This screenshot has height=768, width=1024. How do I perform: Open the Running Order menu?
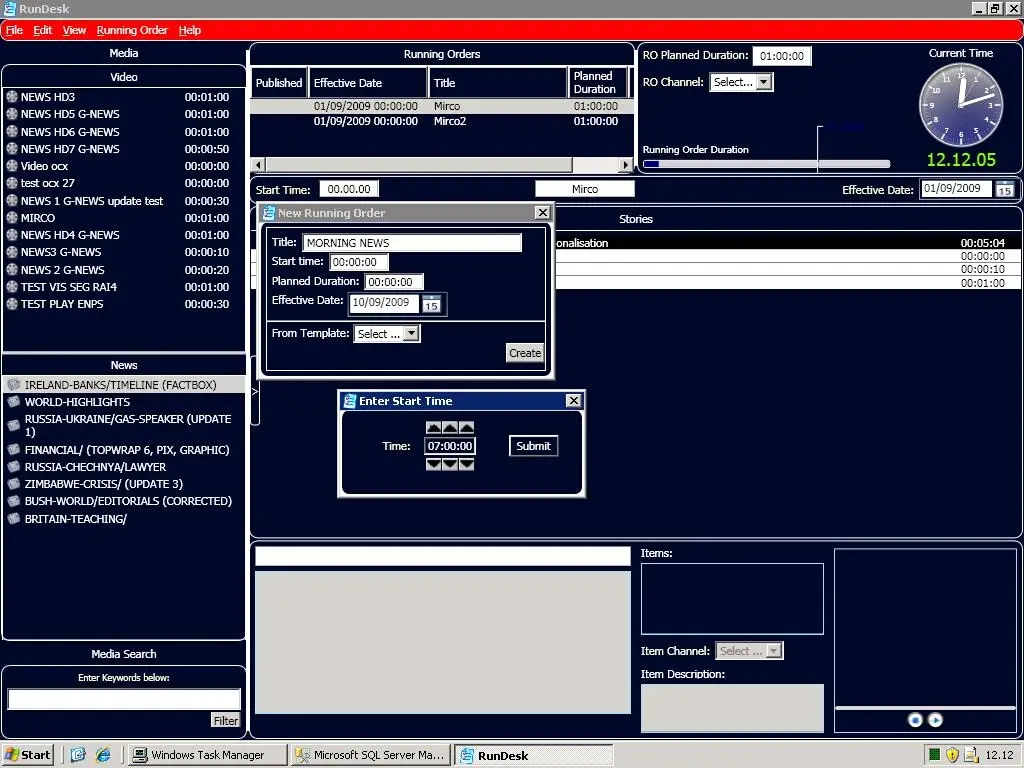132,30
